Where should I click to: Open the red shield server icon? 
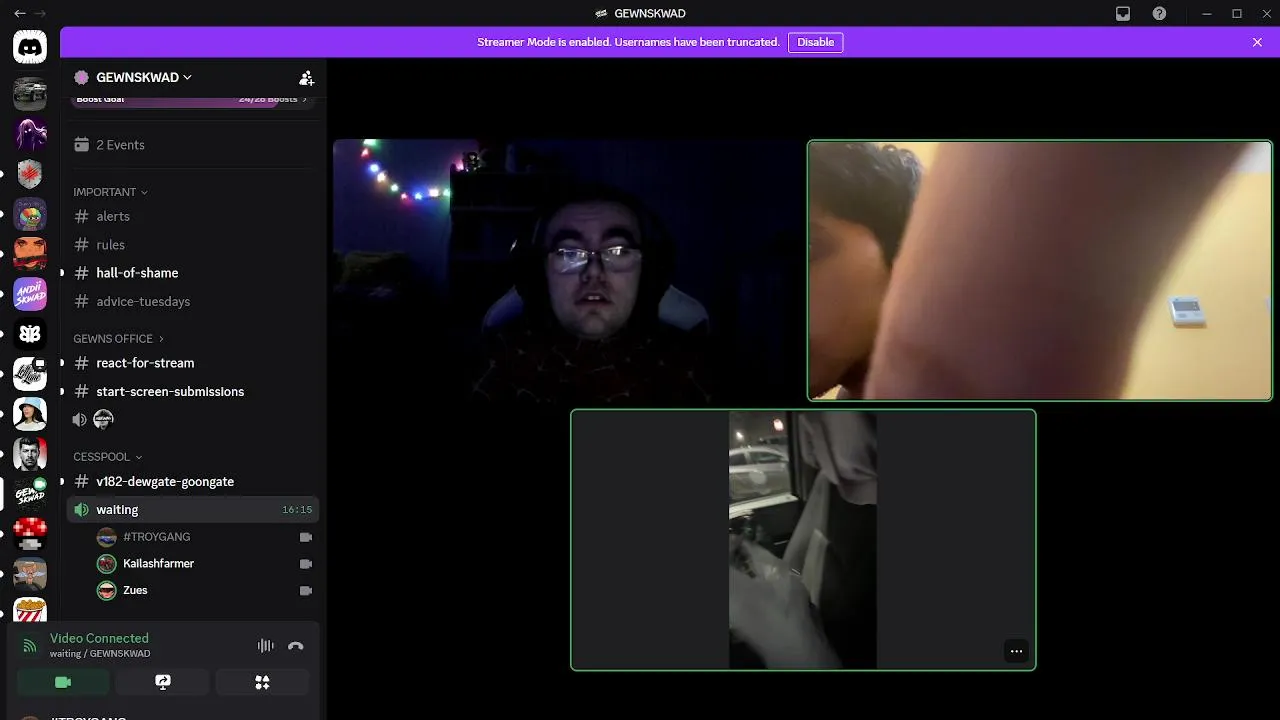click(30, 174)
